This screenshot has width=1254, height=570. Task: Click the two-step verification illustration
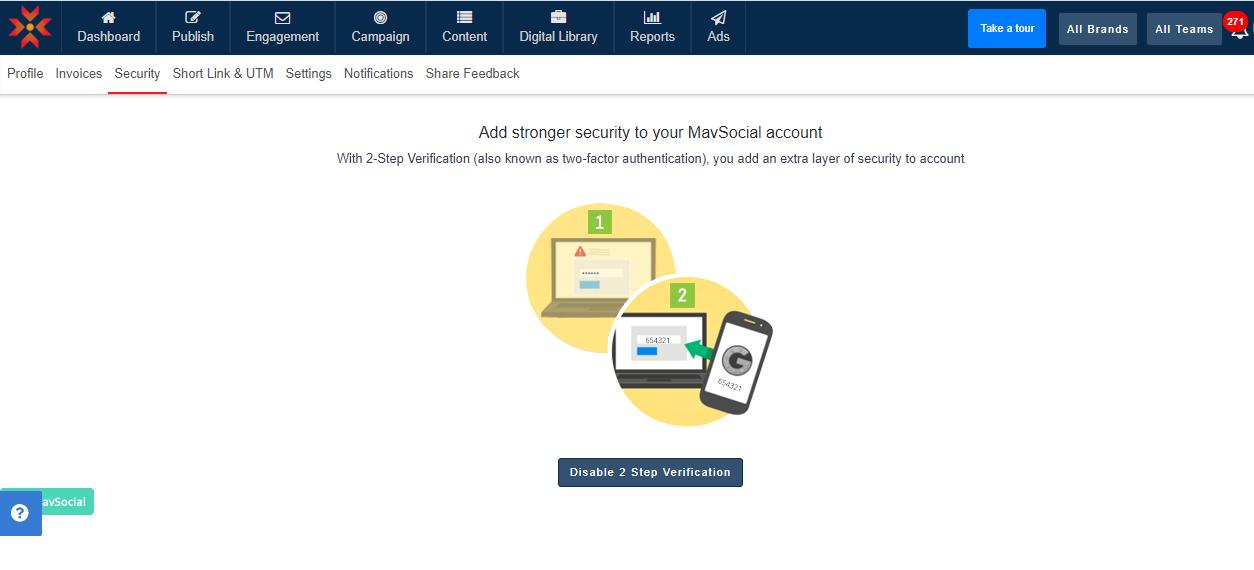[x=649, y=314]
